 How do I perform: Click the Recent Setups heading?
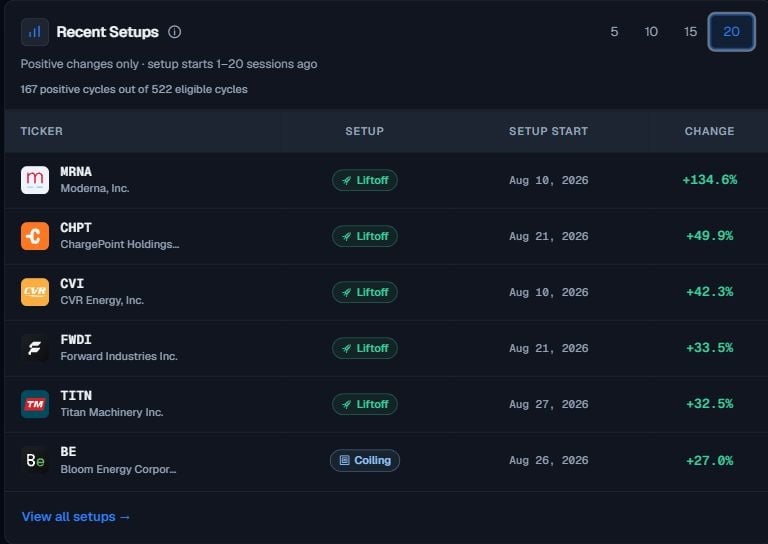pyautogui.click(x=107, y=32)
